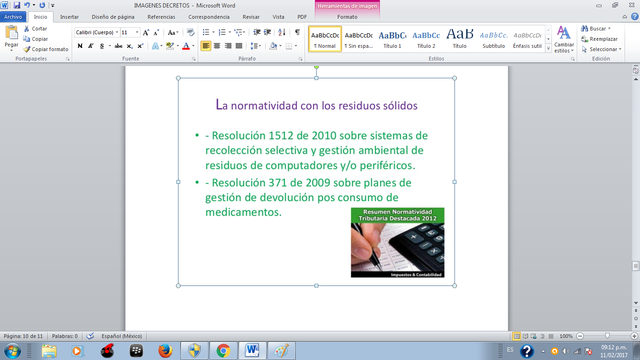Apply the Título 1 style
640x360 pixels.
pos(392,39)
